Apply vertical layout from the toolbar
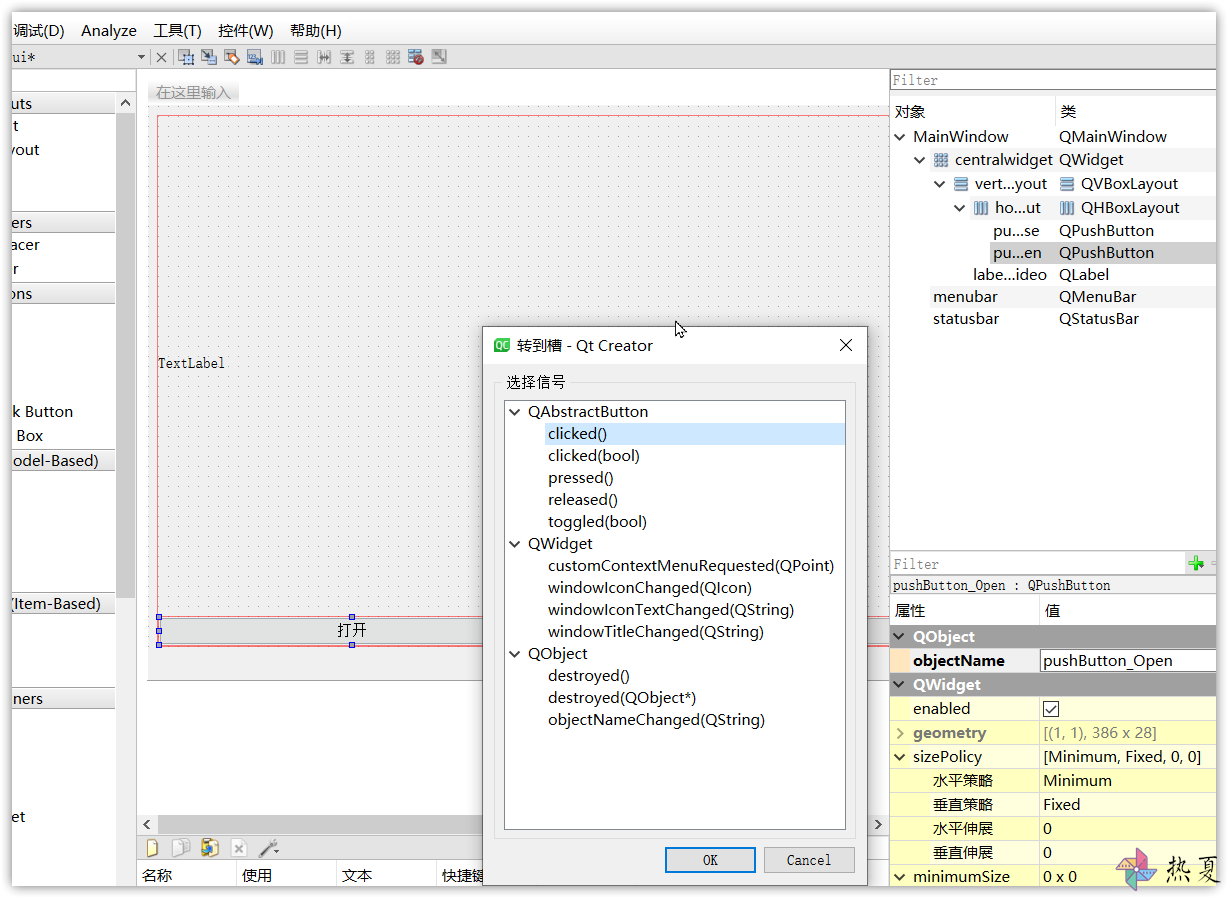 tap(301, 57)
